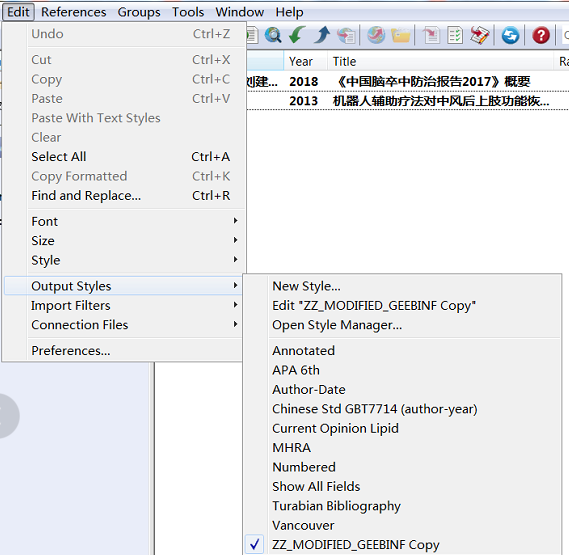Open Preferences from the Edit menu

click(x=123, y=350)
